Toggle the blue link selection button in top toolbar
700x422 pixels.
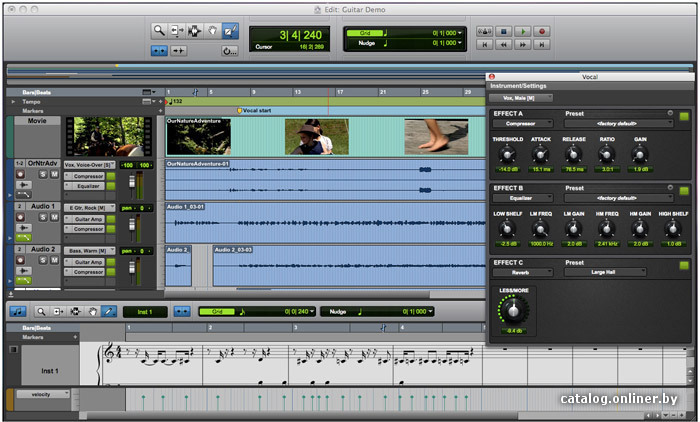point(159,51)
